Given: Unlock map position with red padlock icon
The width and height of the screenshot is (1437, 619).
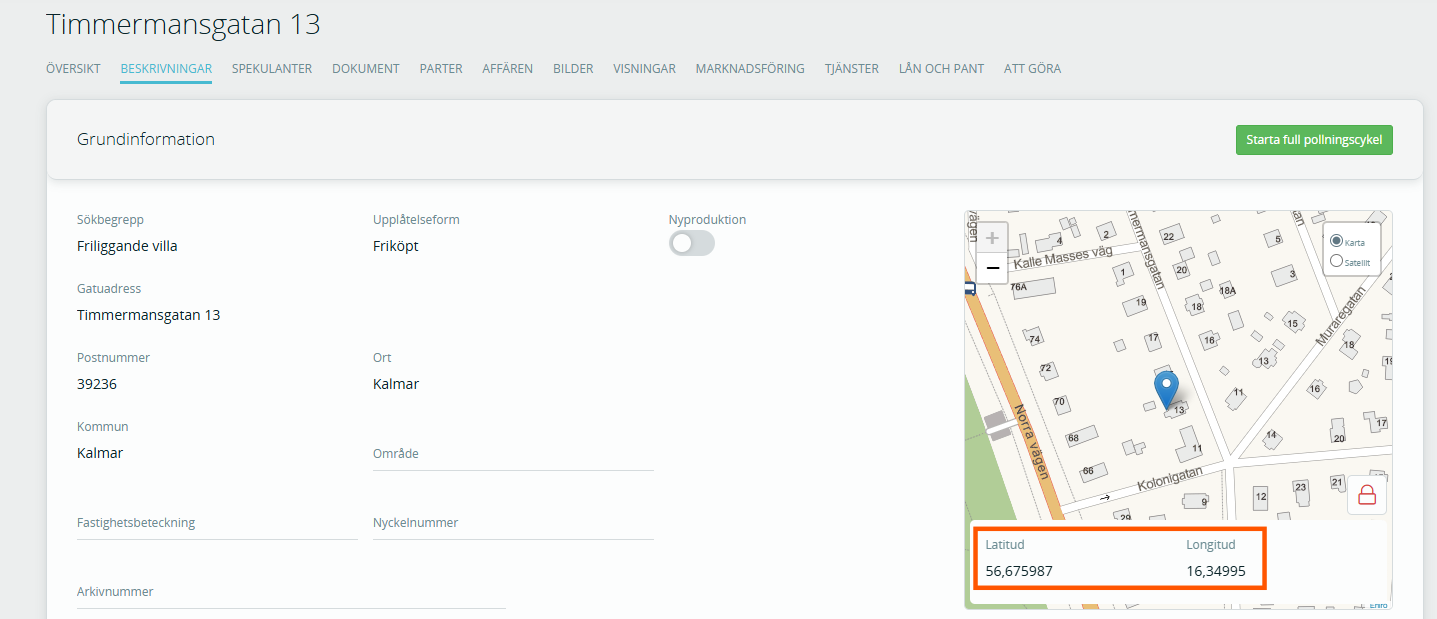Looking at the screenshot, I should 1366,494.
